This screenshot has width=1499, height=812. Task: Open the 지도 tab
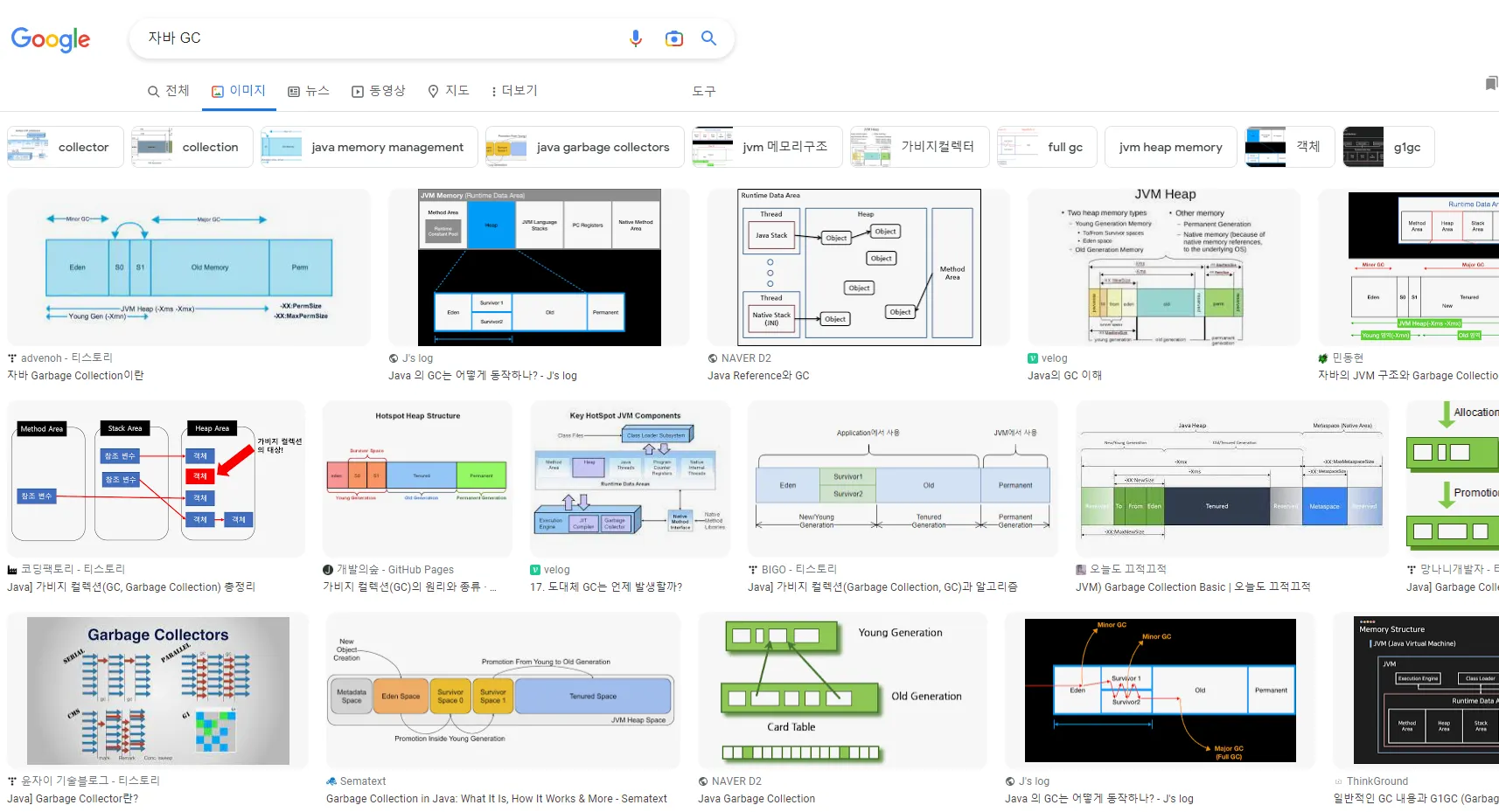click(449, 91)
